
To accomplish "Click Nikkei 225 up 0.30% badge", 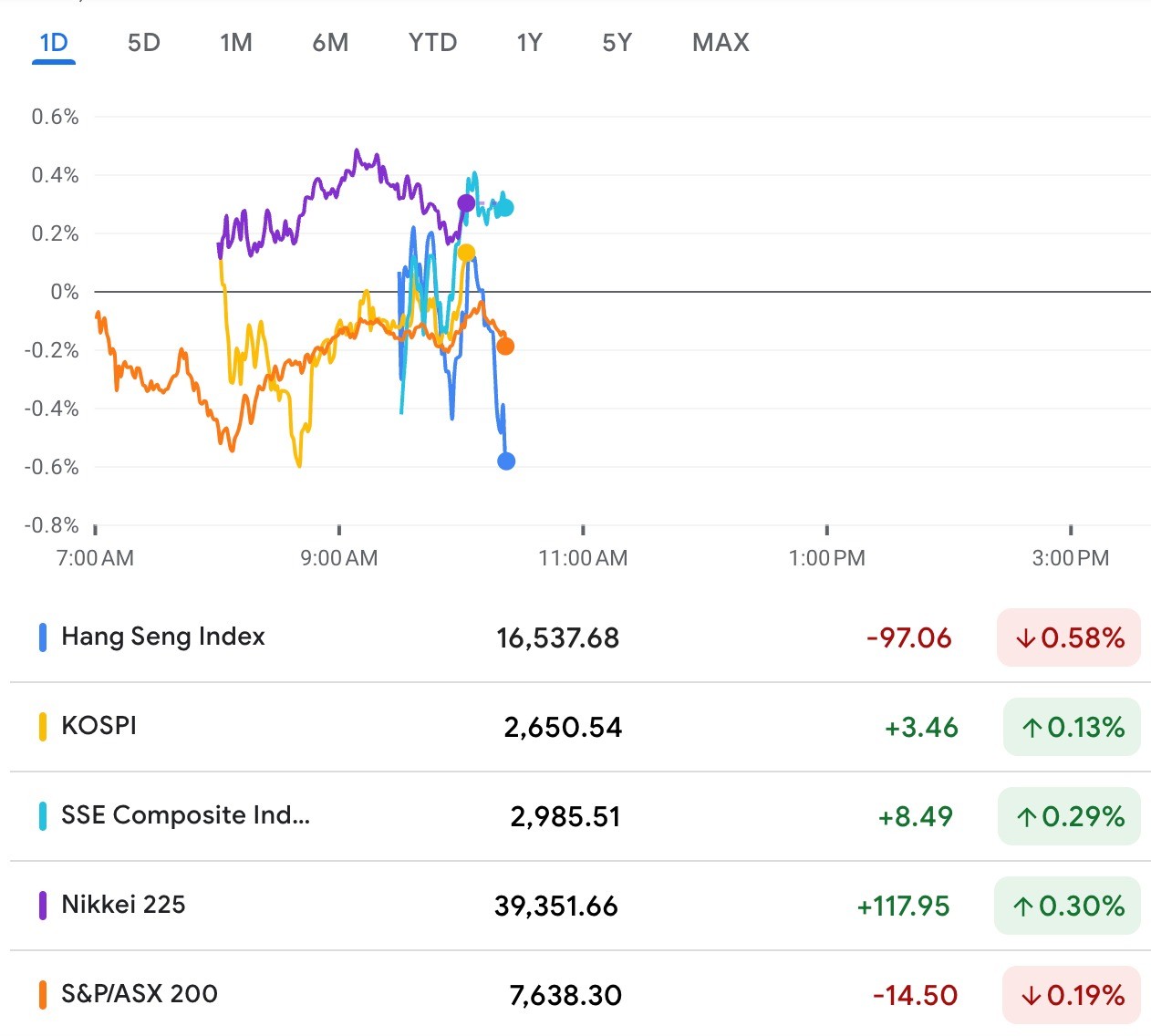I will [1067, 906].
